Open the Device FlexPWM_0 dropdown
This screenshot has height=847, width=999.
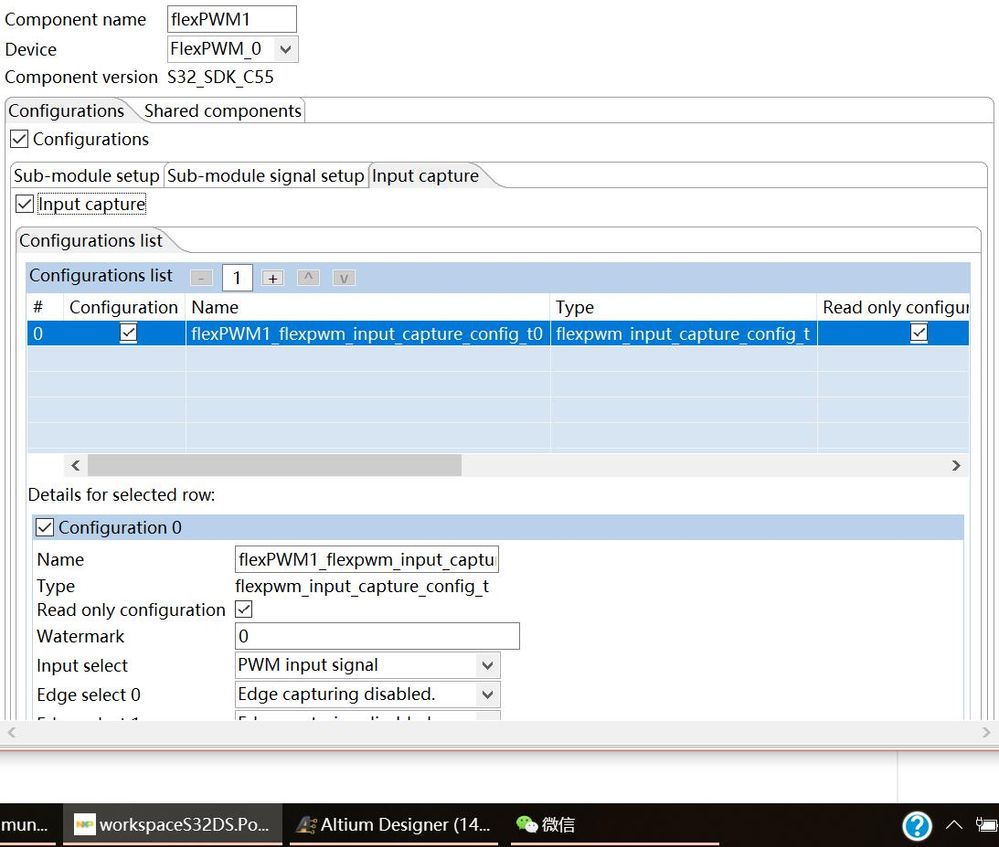(x=285, y=49)
